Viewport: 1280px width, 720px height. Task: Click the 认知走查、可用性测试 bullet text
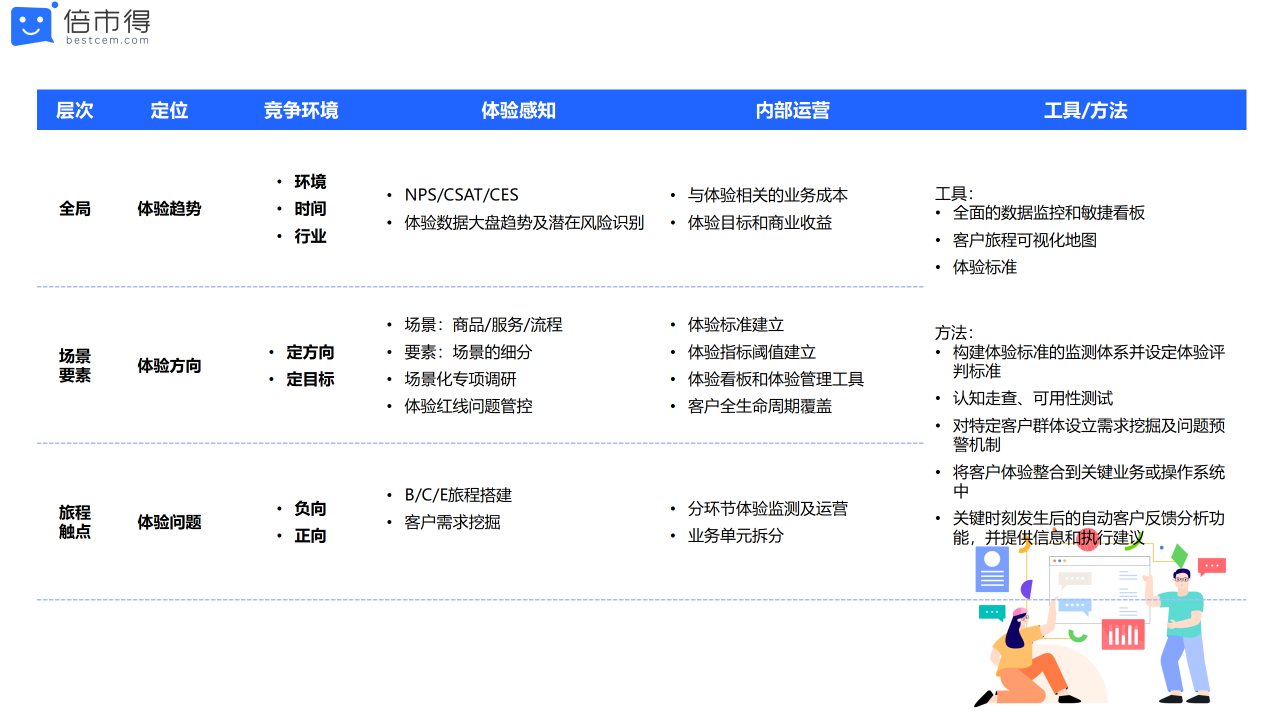pyautogui.click(x=1032, y=398)
